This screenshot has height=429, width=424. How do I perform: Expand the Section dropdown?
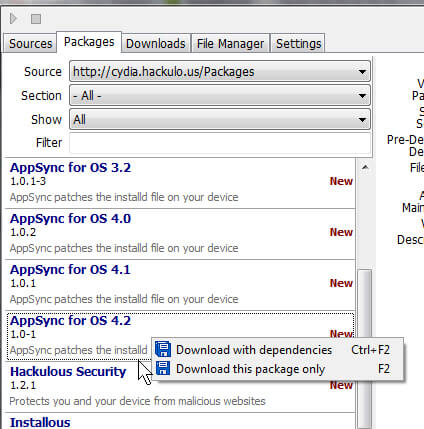[x=220, y=96]
